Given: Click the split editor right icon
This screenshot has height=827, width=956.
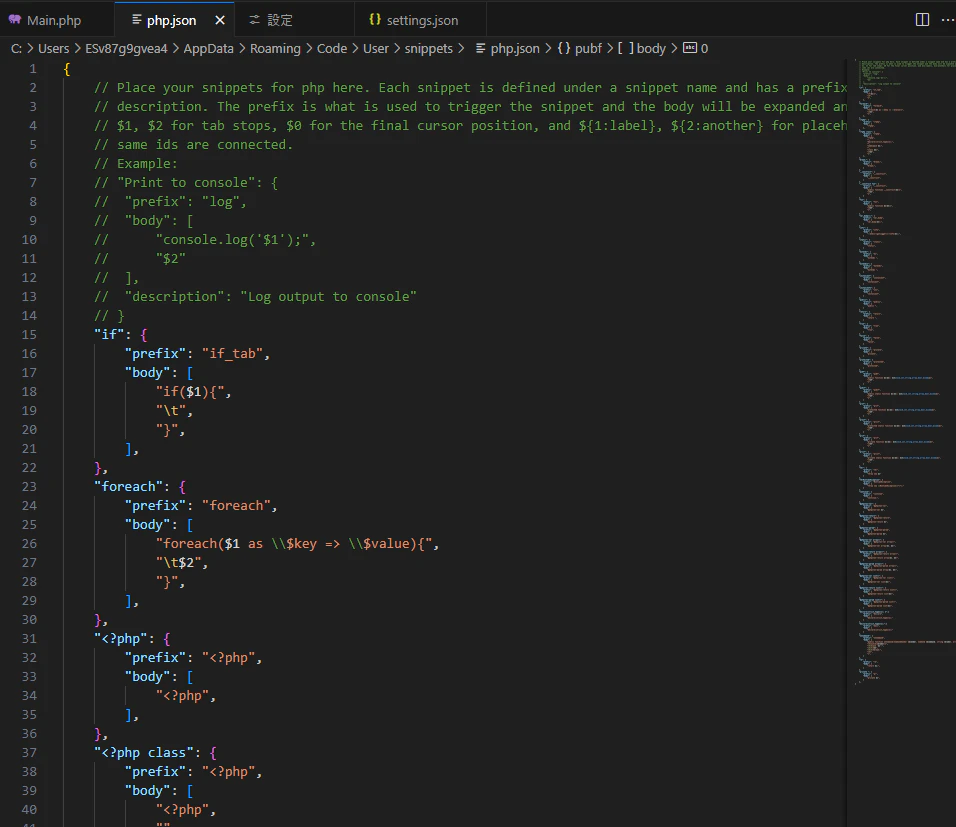Looking at the screenshot, I should [x=922, y=20].
